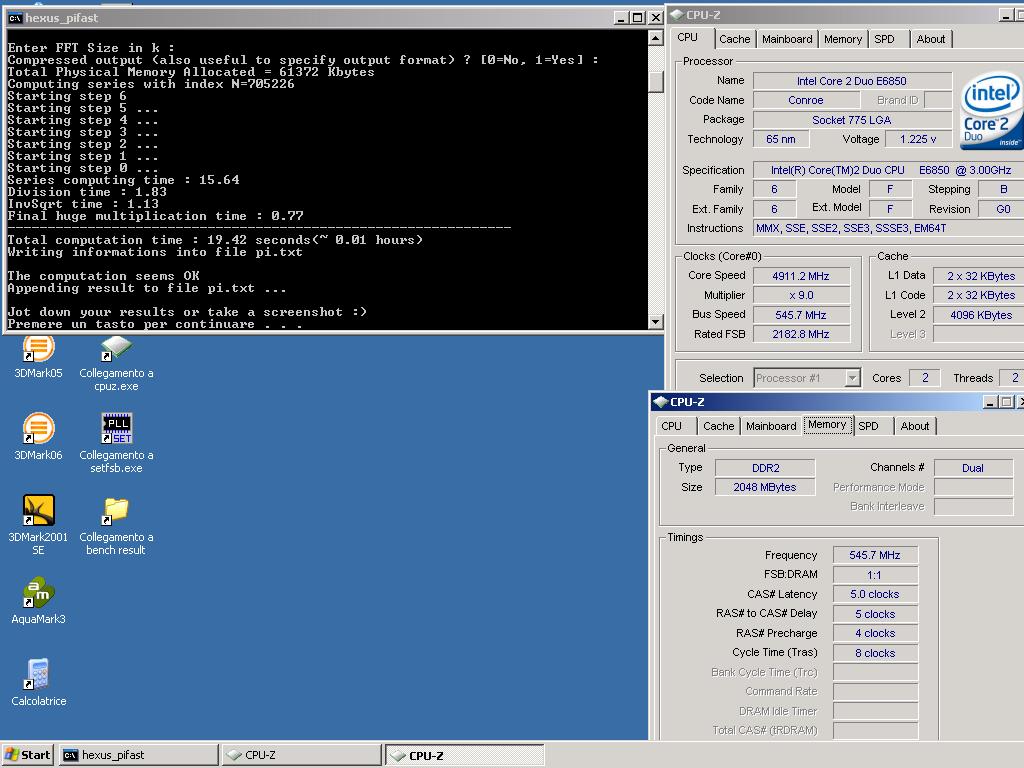Open Mainboard tab in lower CPU-Z window
Viewport: 1024px width, 768px height.
pos(771,426)
